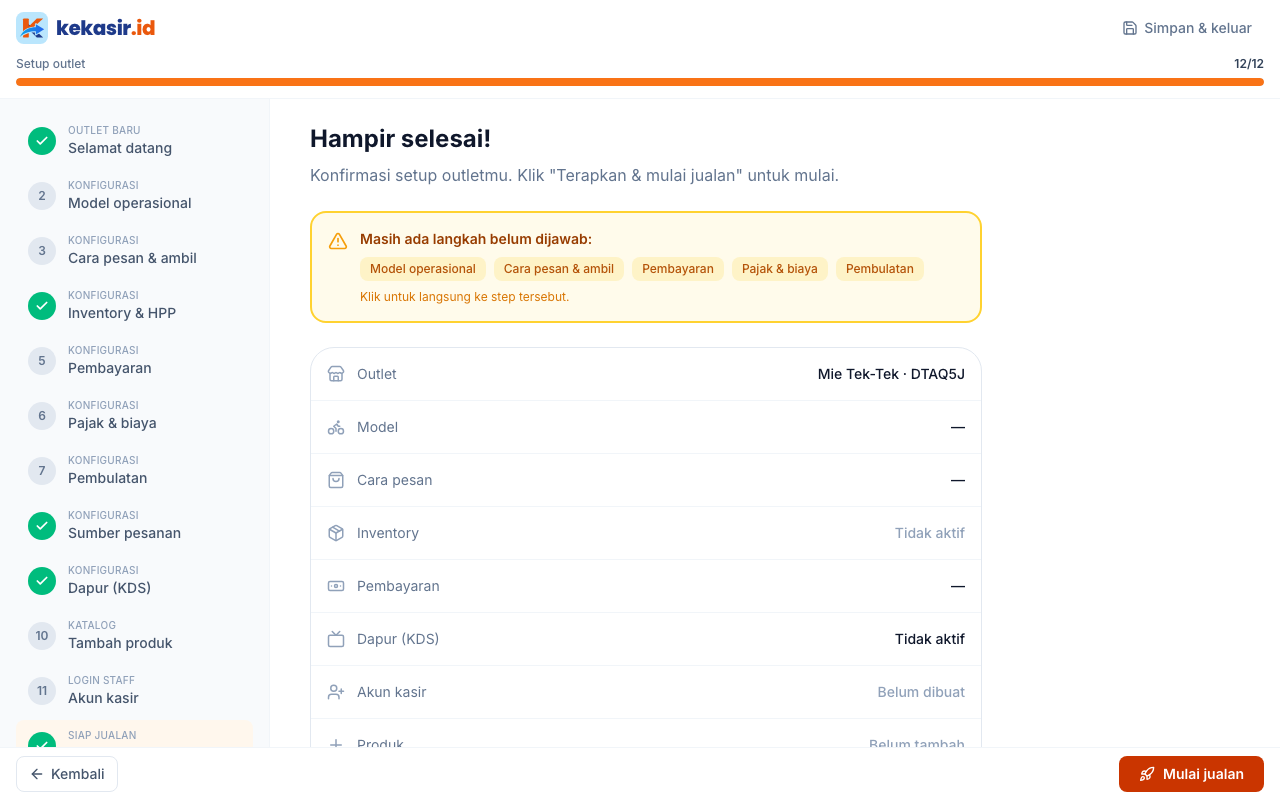Click the warning triangle icon in yellow notice
This screenshot has width=1280, height=800.
[x=338, y=241]
